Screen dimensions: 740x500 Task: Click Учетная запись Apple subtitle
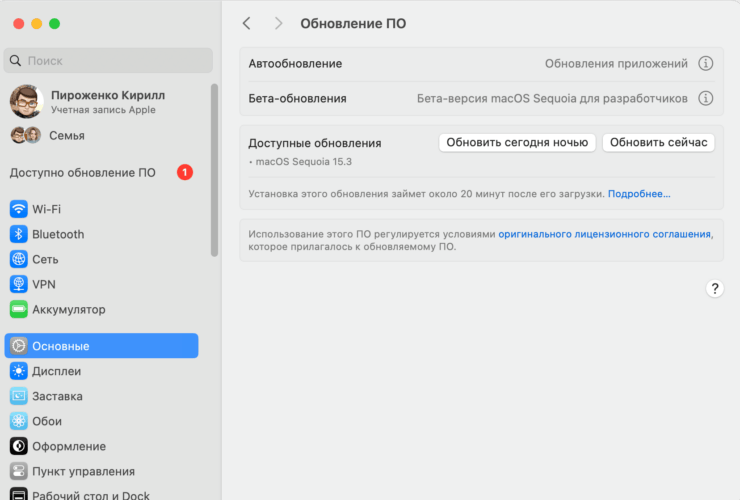pos(103,110)
